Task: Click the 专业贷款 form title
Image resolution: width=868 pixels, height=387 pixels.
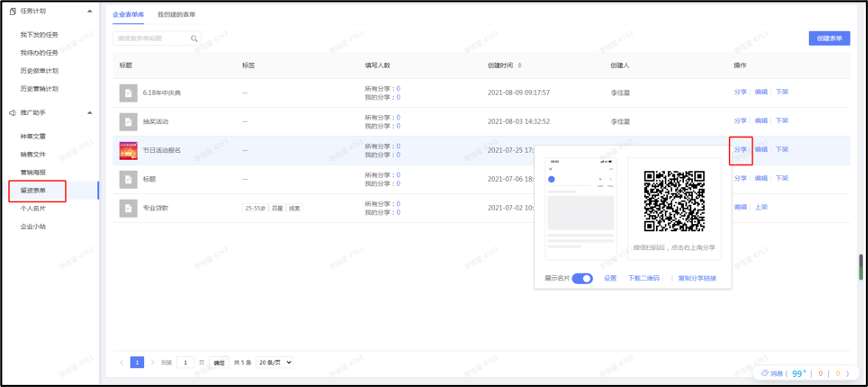Action: coord(156,208)
